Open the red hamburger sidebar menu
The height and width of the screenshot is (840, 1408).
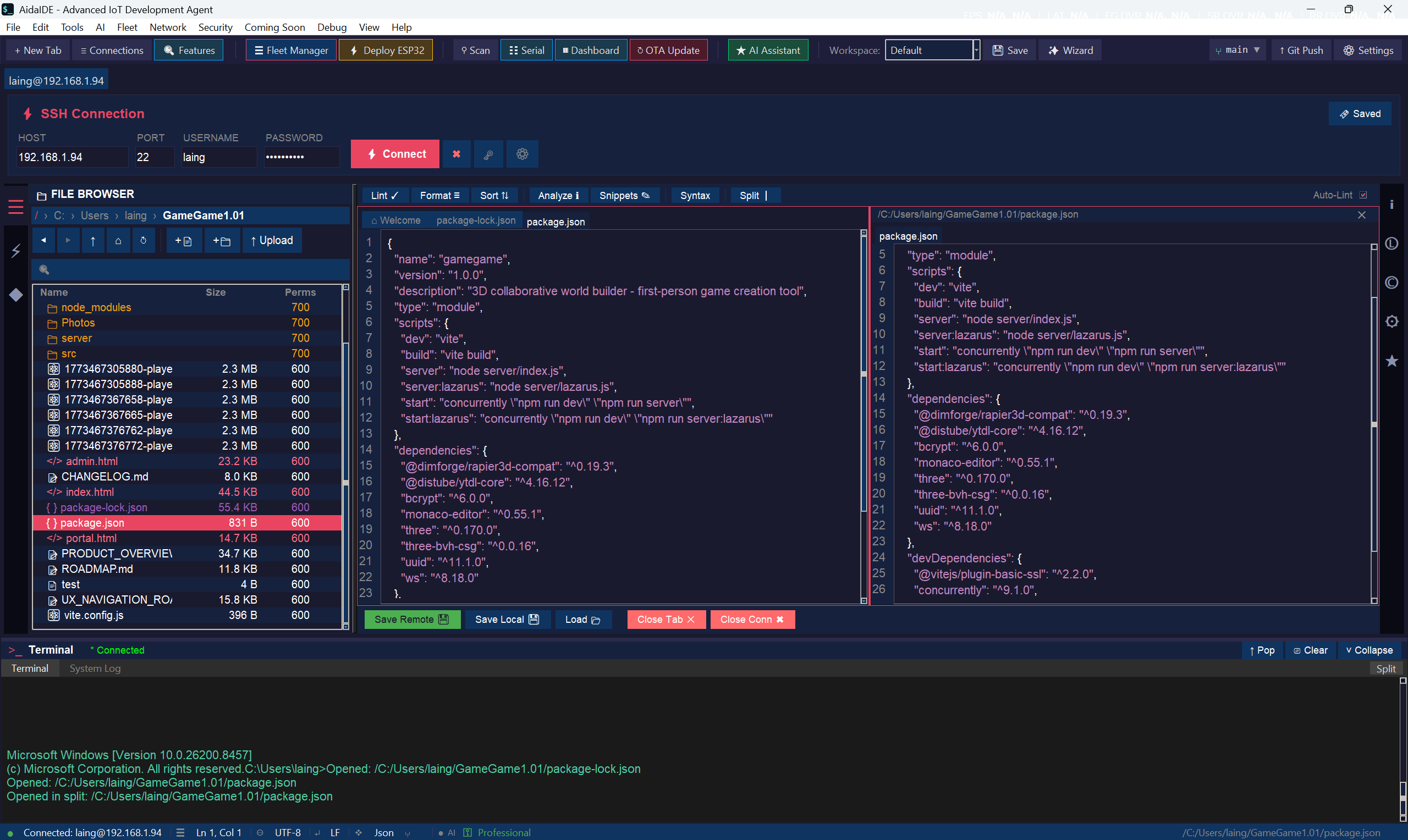coord(16,207)
